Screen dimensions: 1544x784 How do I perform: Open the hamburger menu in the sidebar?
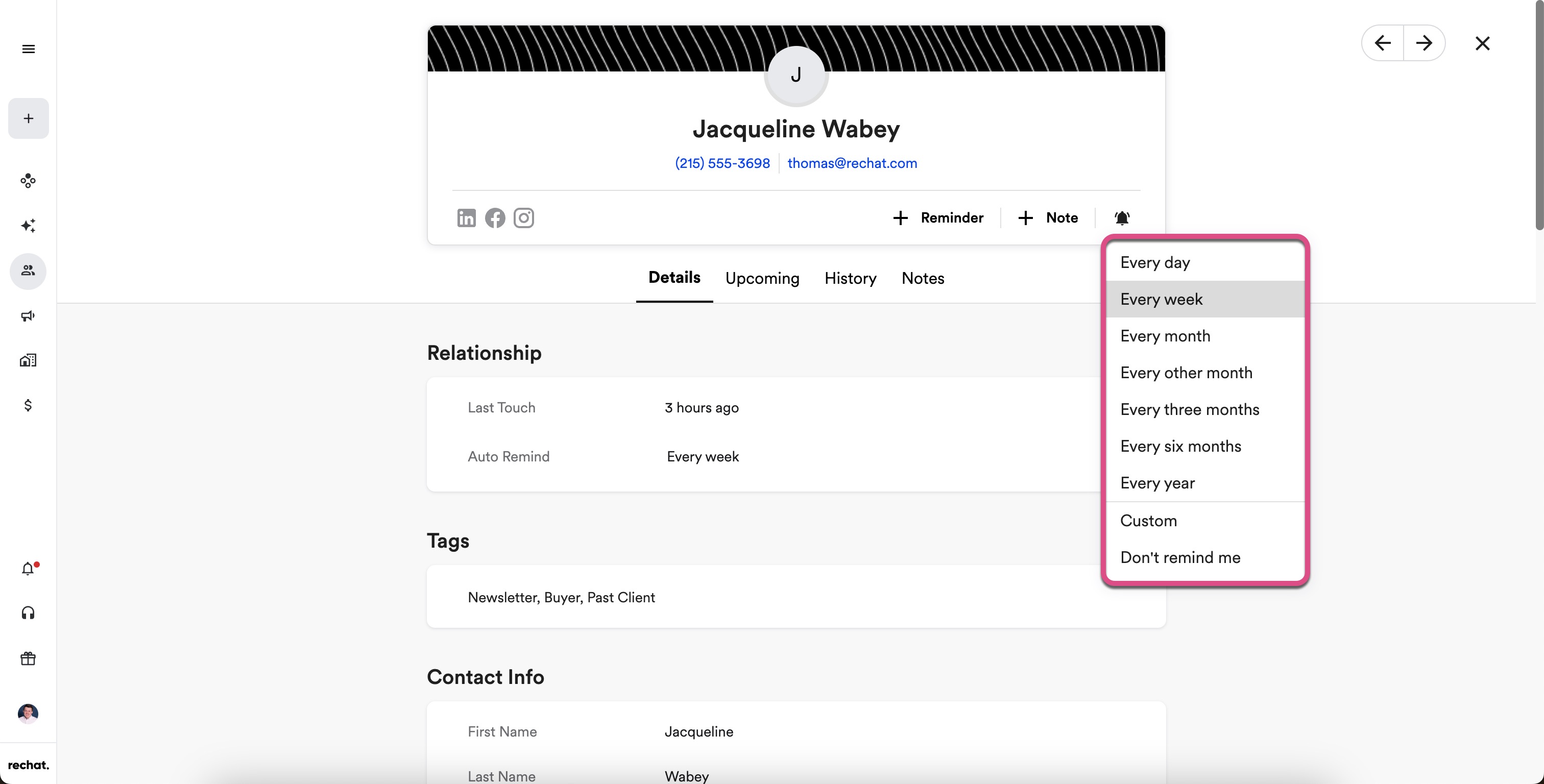(28, 49)
